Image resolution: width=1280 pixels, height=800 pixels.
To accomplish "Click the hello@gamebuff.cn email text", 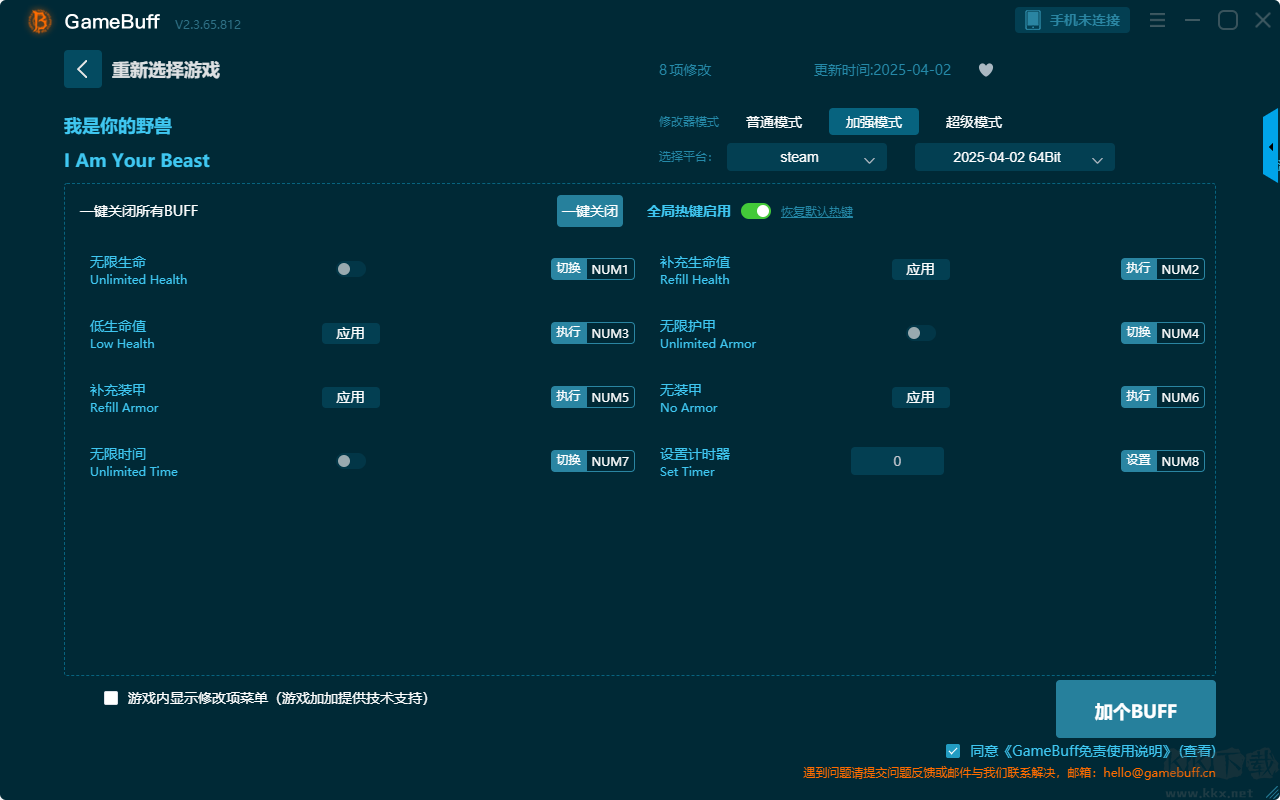I will [1160, 773].
